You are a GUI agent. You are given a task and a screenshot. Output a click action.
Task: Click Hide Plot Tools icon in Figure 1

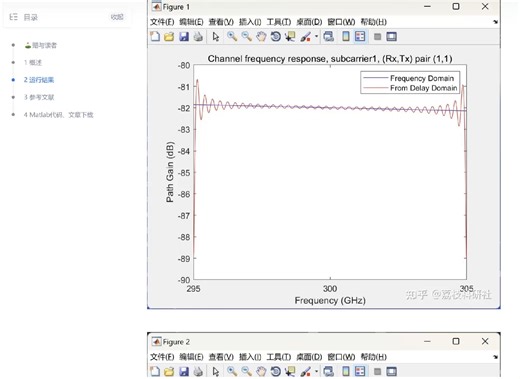(377, 36)
